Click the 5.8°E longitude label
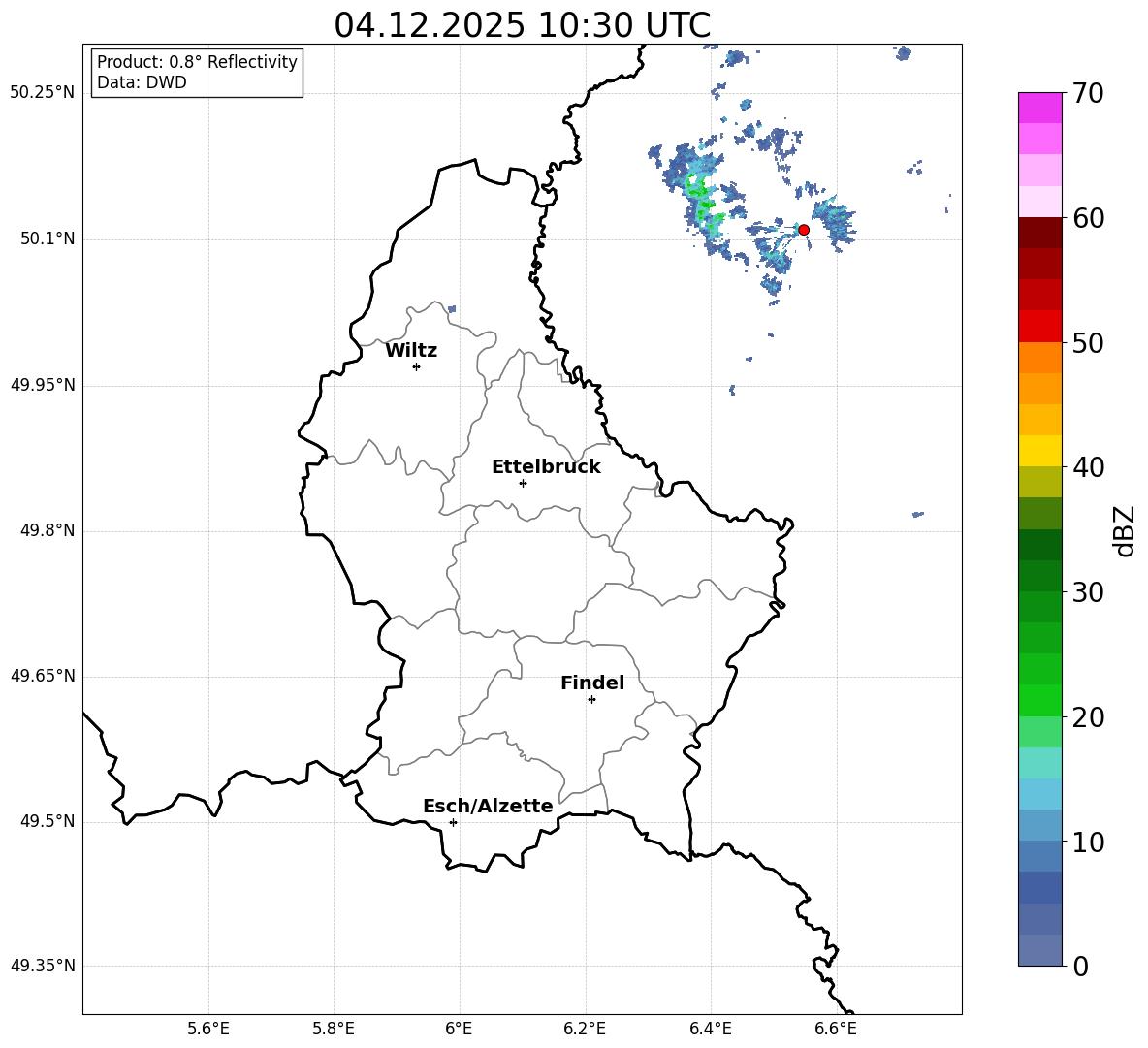This screenshot has height=1048, width=1148. coord(334,1029)
